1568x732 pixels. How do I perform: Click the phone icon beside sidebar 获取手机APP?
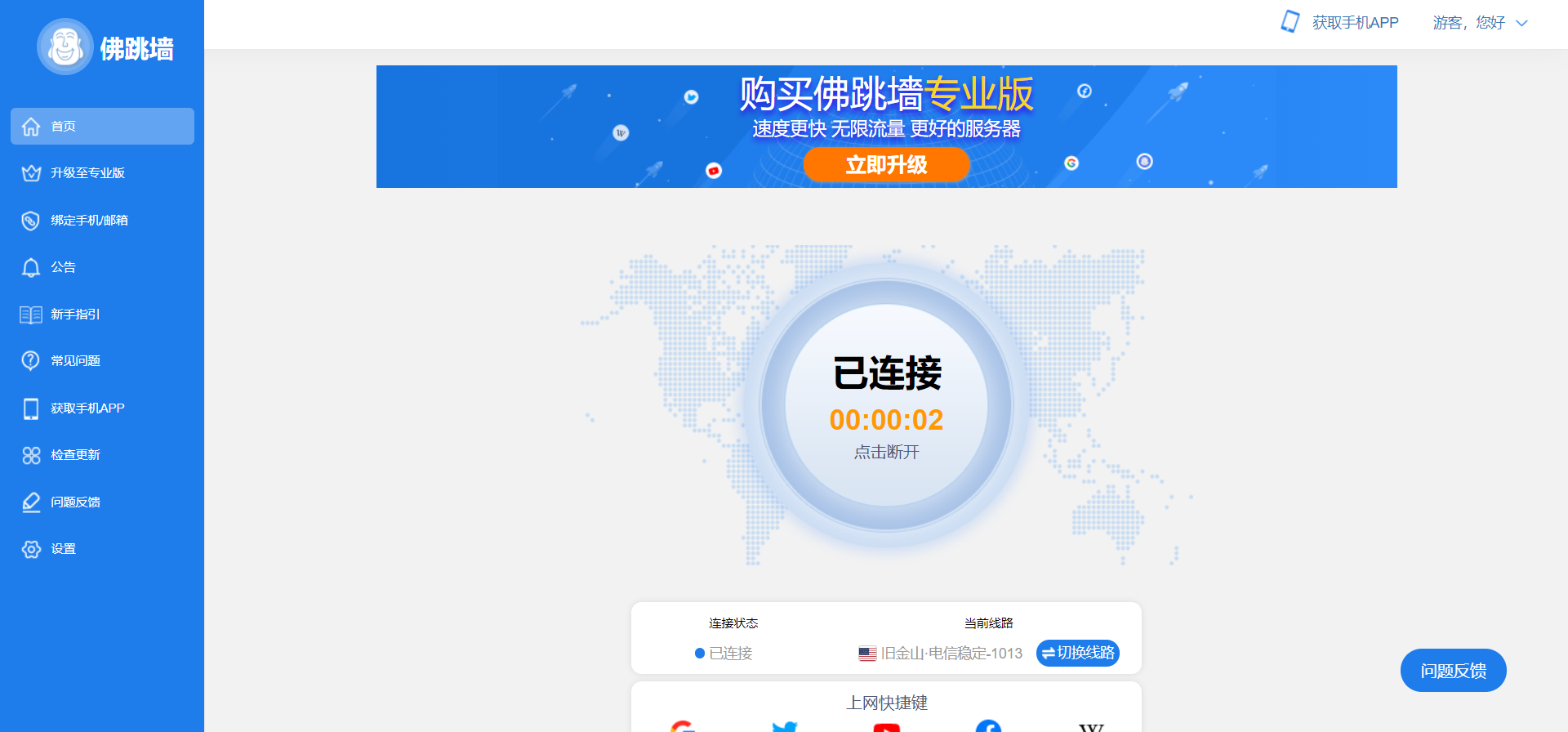(31, 408)
